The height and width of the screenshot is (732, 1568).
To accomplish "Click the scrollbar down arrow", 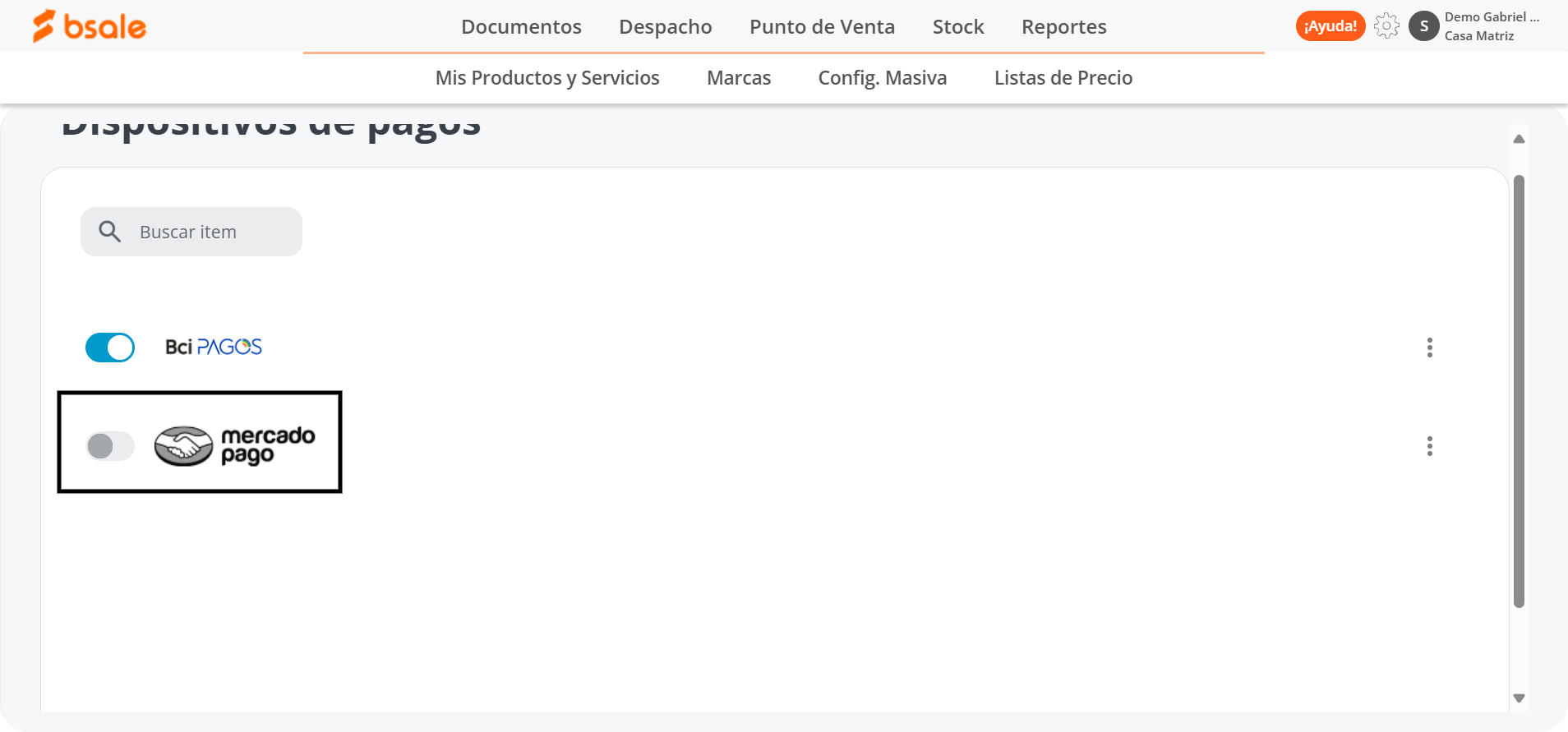I will pyautogui.click(x=1519, y=698).
